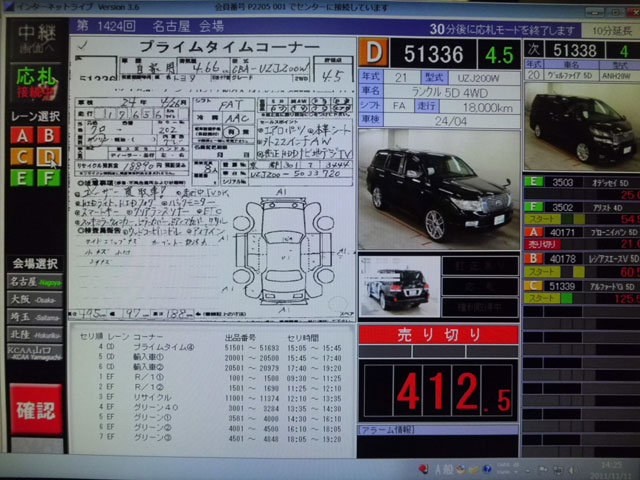Click the taskbar language bar あ般 indicator
Viewport: 640px width, 480px height.
(444, 469)
